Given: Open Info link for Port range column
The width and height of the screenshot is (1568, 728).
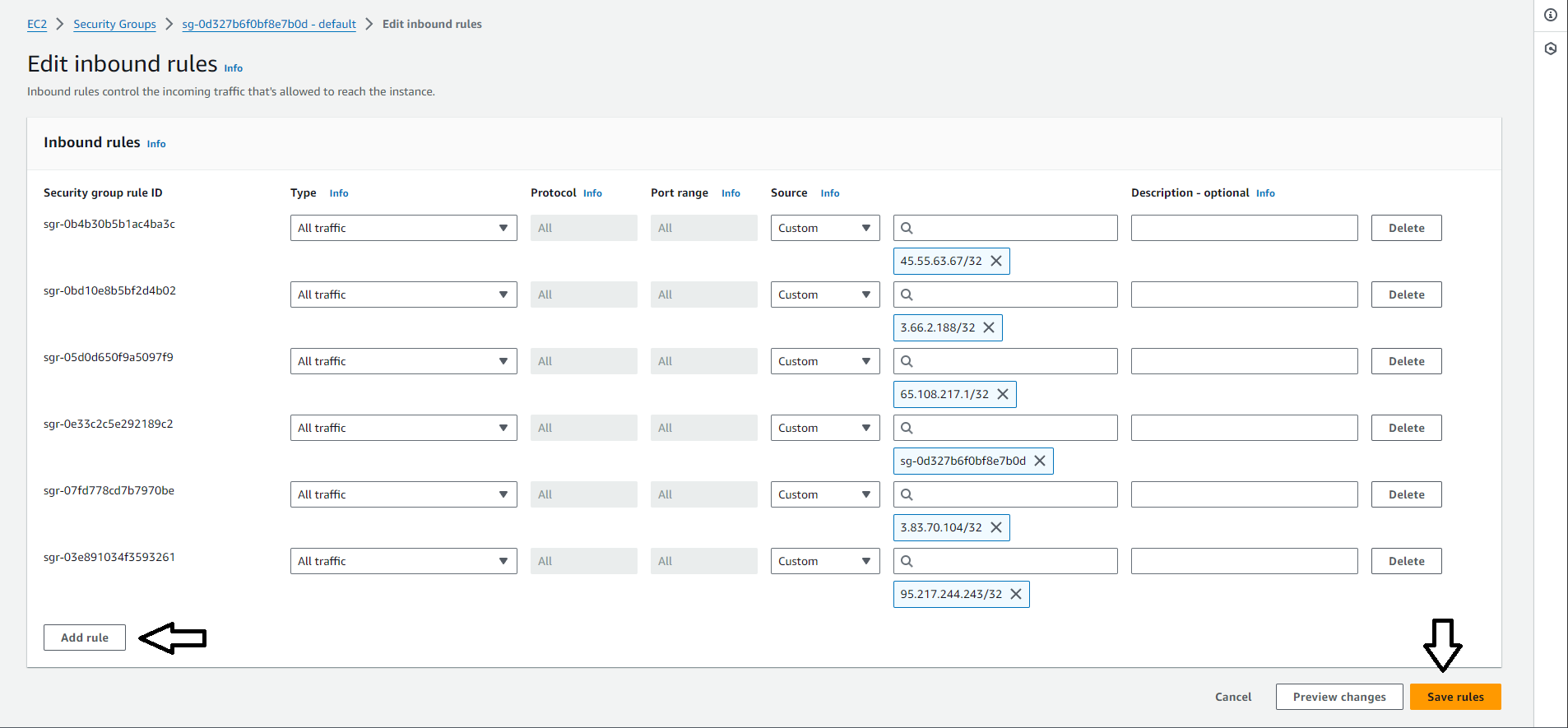Looking at the screenshot, I should tap(731, 193).
